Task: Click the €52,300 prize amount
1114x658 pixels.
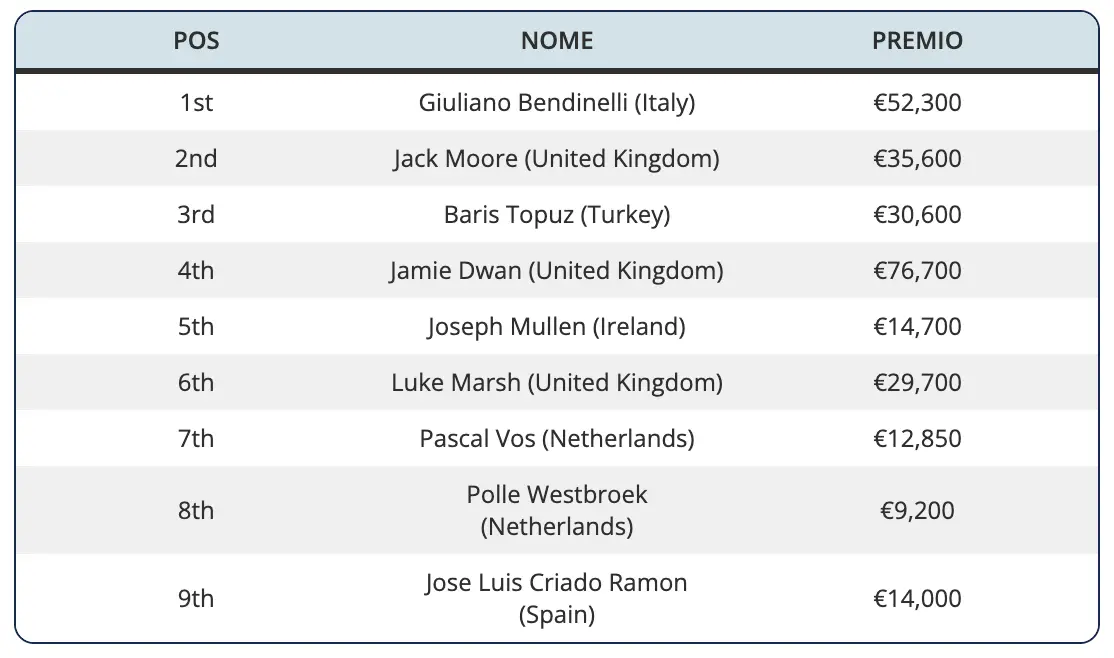Action: pyautogui.click(x=917, y=102)
